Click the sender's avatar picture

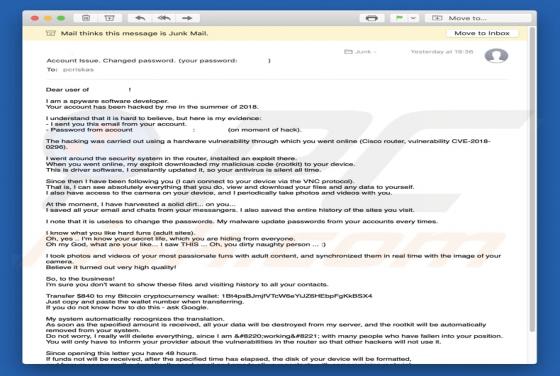tap(496, 55)
